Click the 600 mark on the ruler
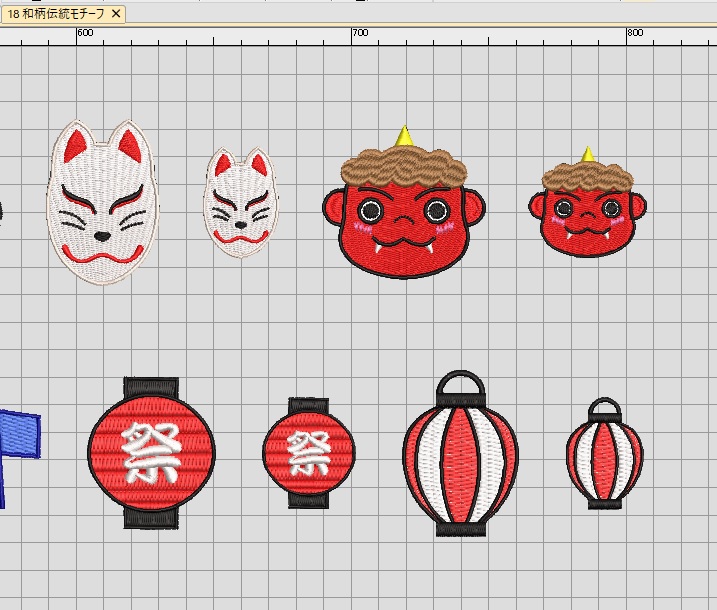 85,33
